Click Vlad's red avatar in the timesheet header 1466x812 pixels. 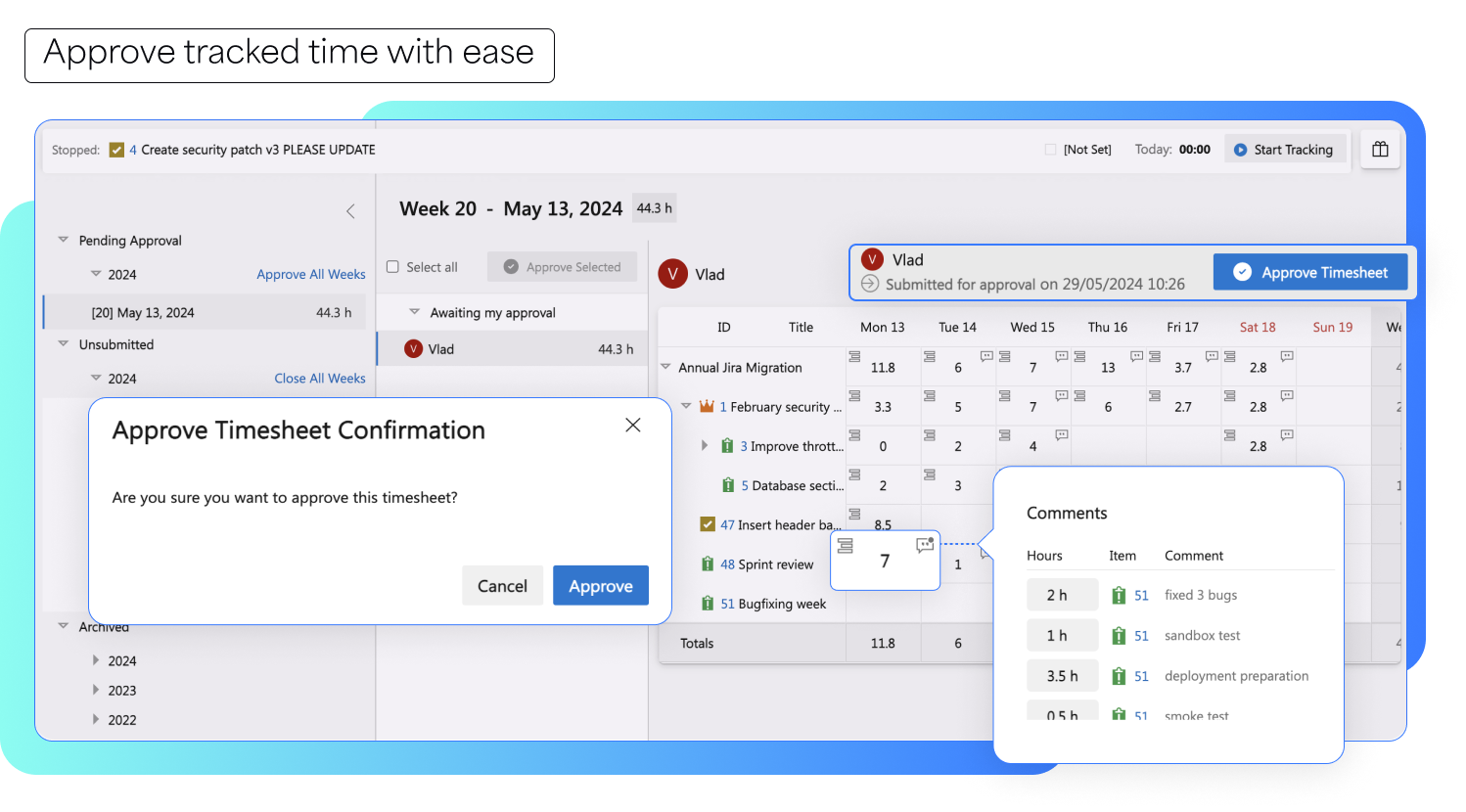point(673,274)
